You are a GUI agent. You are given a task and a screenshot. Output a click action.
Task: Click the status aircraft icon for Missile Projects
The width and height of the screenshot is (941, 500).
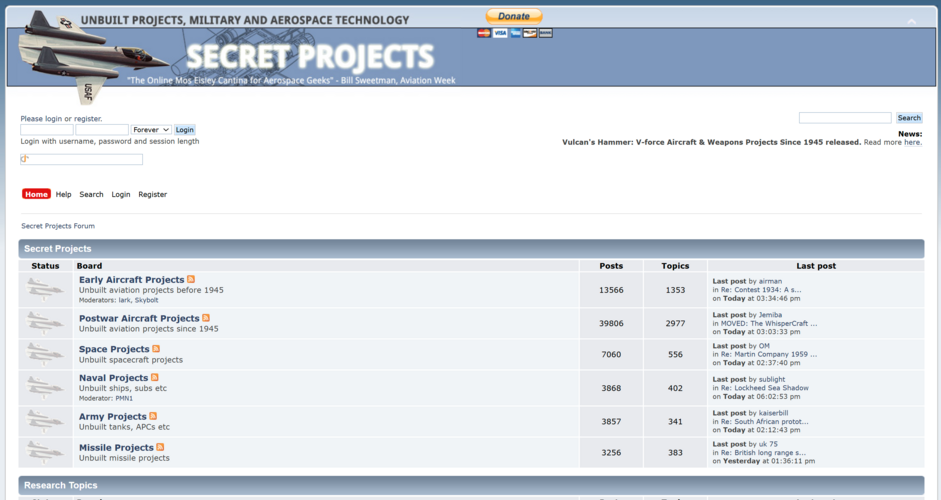click(x=45, y=453)
